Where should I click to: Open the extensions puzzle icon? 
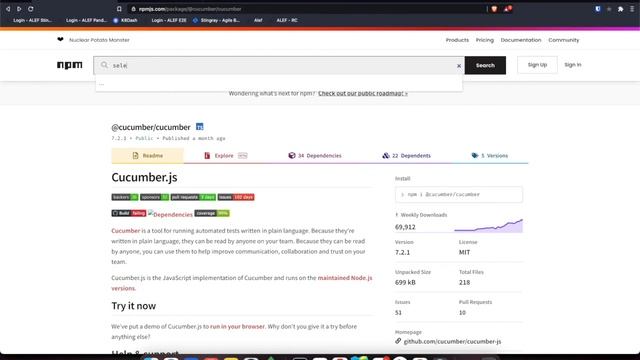pyautogui.click(x=620, y=9)
